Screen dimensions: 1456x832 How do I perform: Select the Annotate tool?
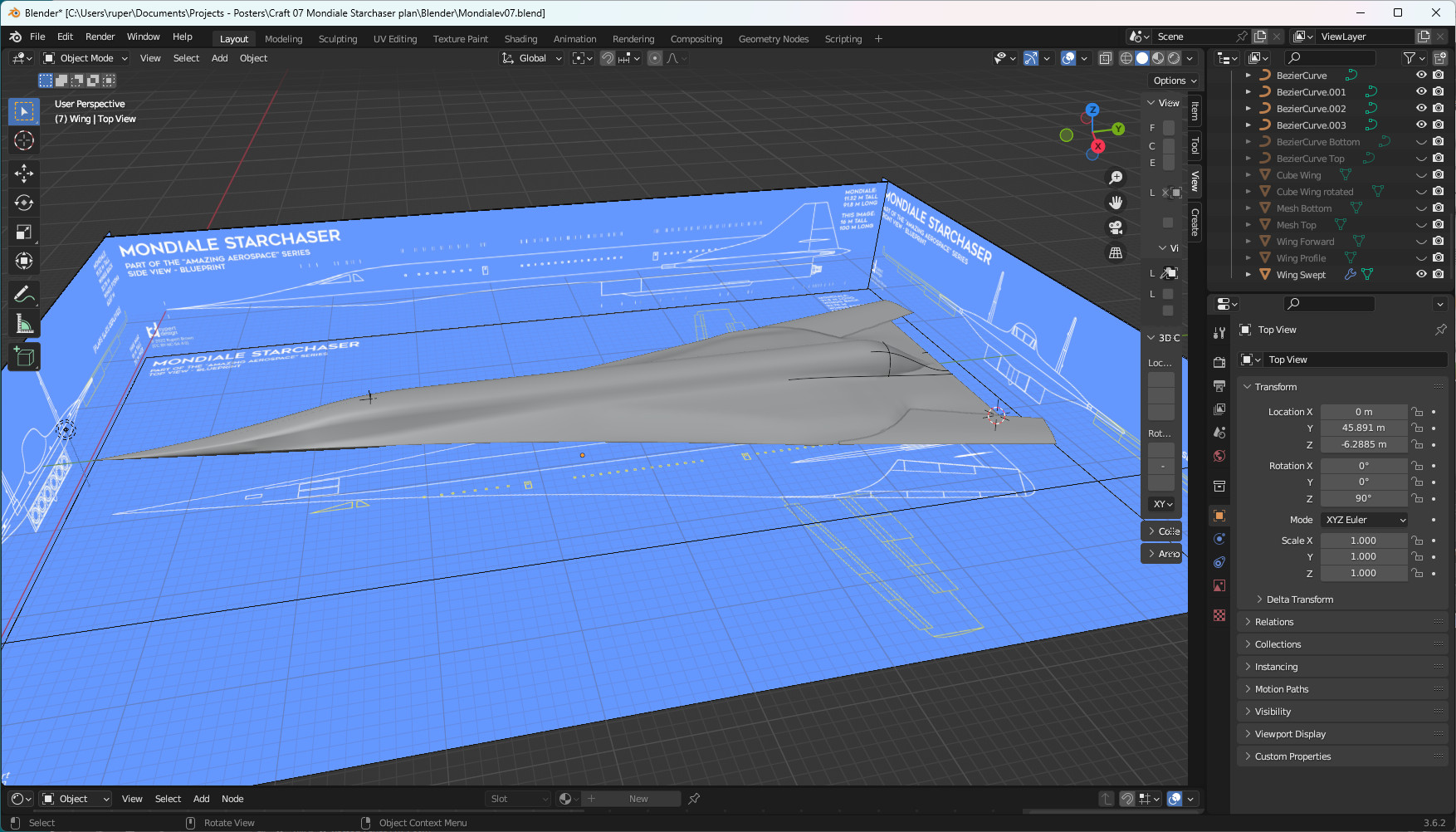24,293
